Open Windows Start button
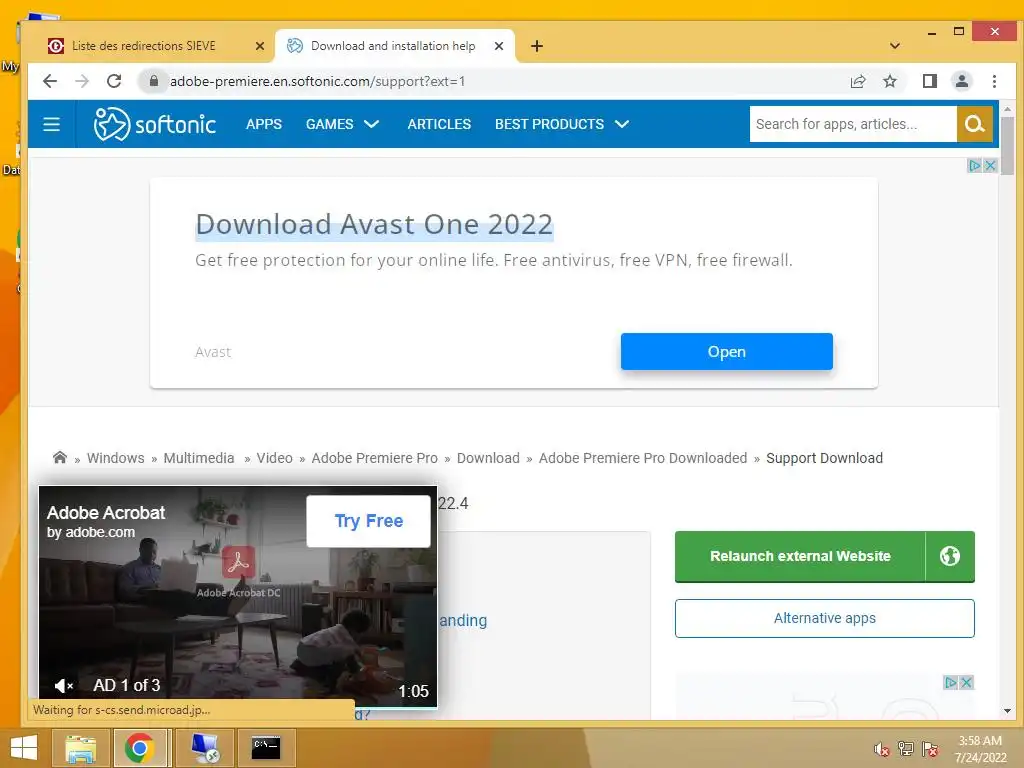 [x=24, y=748]
